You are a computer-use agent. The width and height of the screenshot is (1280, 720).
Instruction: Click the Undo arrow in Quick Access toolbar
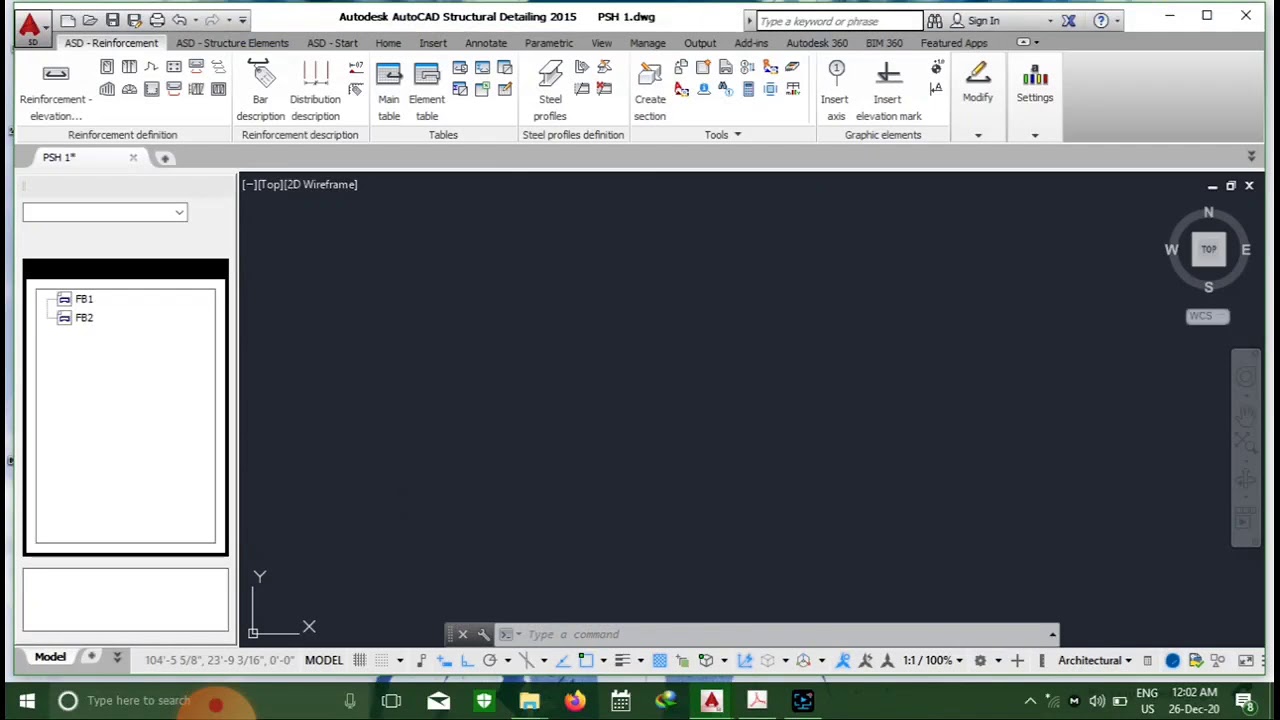tap(179, 20)
